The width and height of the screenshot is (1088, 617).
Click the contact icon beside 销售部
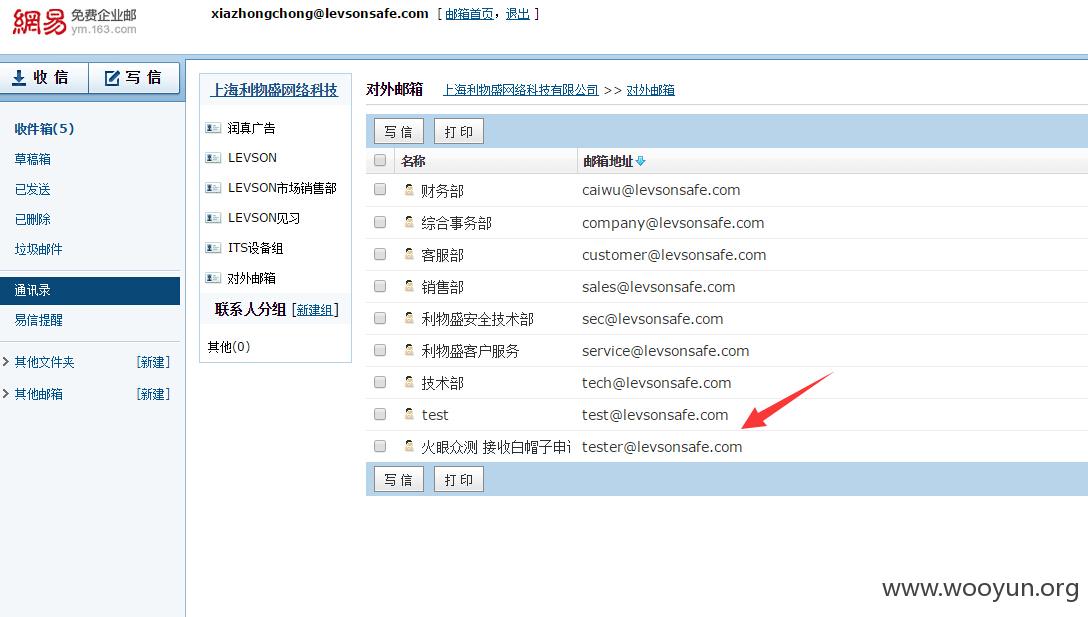[409, 286]
